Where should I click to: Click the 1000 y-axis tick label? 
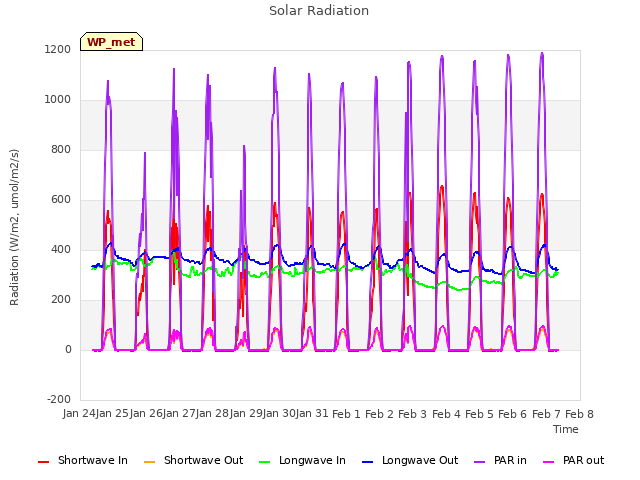click(58, 100)
